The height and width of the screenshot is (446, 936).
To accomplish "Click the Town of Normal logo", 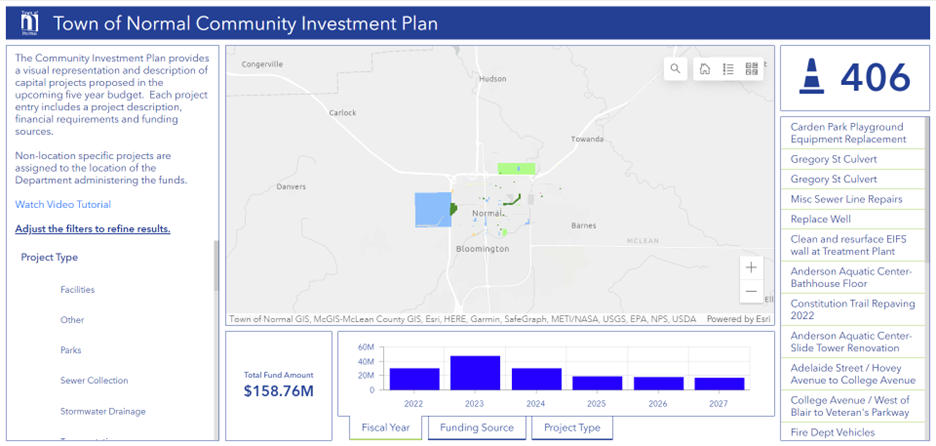I will 30,23.
